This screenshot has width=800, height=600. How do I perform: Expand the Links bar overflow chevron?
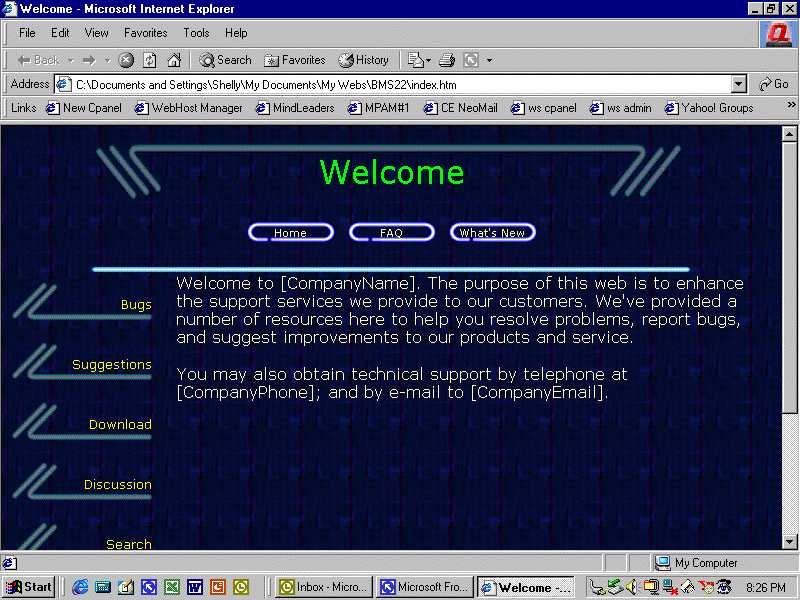point(791,105)
